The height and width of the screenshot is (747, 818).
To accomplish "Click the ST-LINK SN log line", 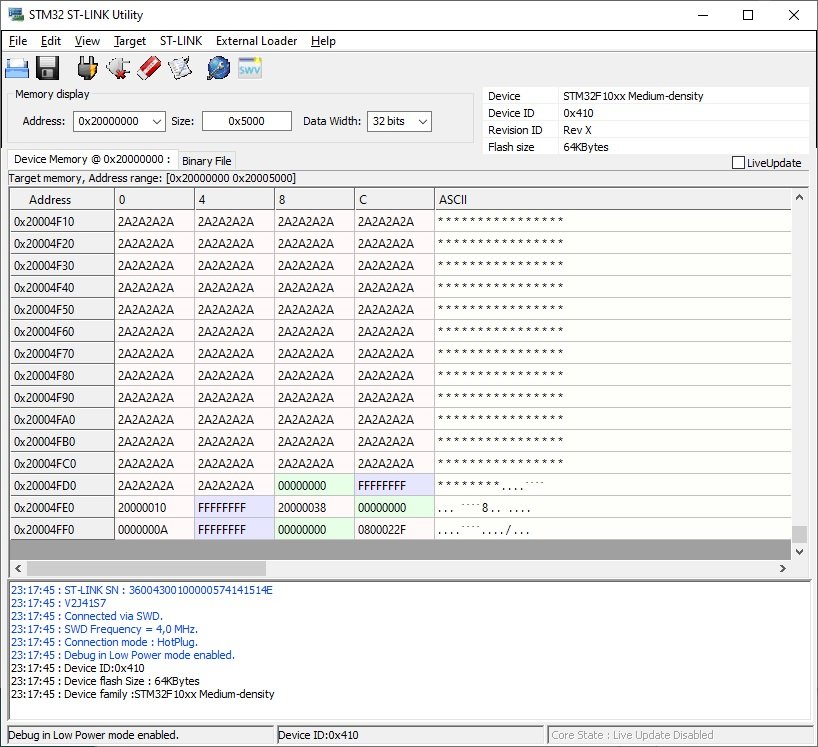I will (x=142, y=590).
